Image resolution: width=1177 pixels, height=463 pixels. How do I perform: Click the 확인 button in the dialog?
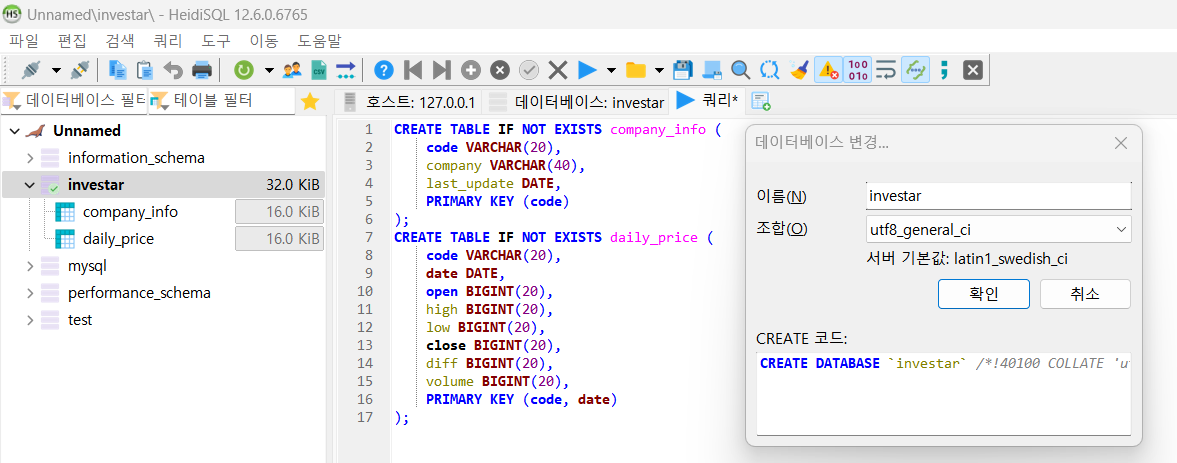tap(969, 294)
